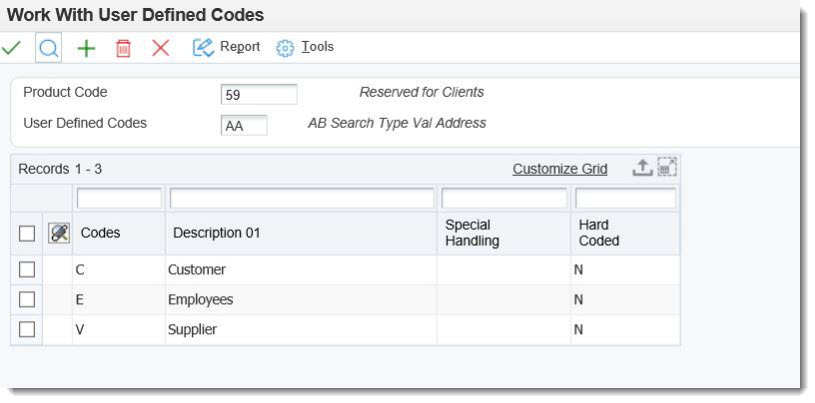Viewport: 815px width, 403px height.
Task: Click the red X Close icon
Action: coord(160,48)
